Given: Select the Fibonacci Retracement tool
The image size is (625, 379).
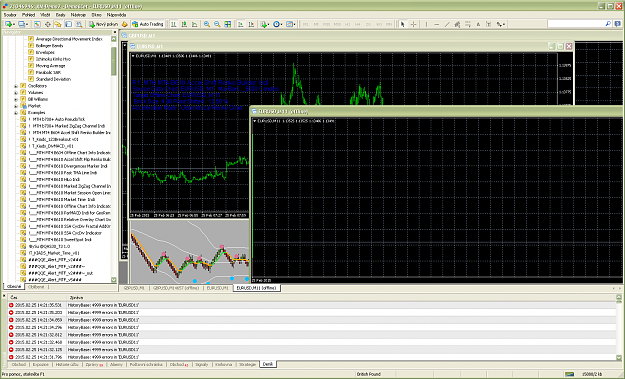Looking at the screenshot, I should point(468,24).
